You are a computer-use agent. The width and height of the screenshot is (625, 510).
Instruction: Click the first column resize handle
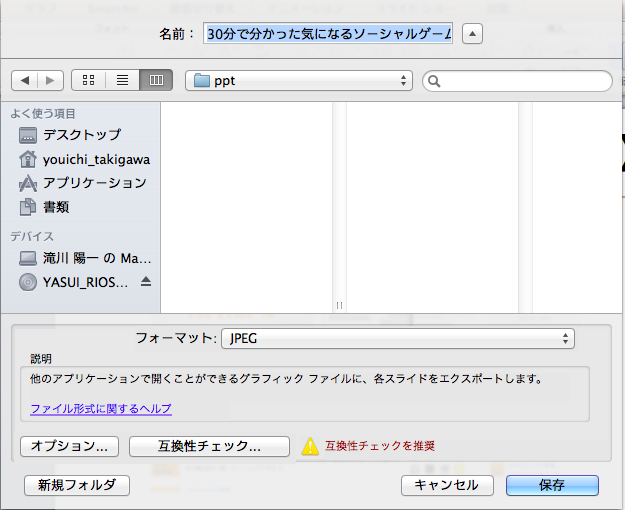click(340, 305)
